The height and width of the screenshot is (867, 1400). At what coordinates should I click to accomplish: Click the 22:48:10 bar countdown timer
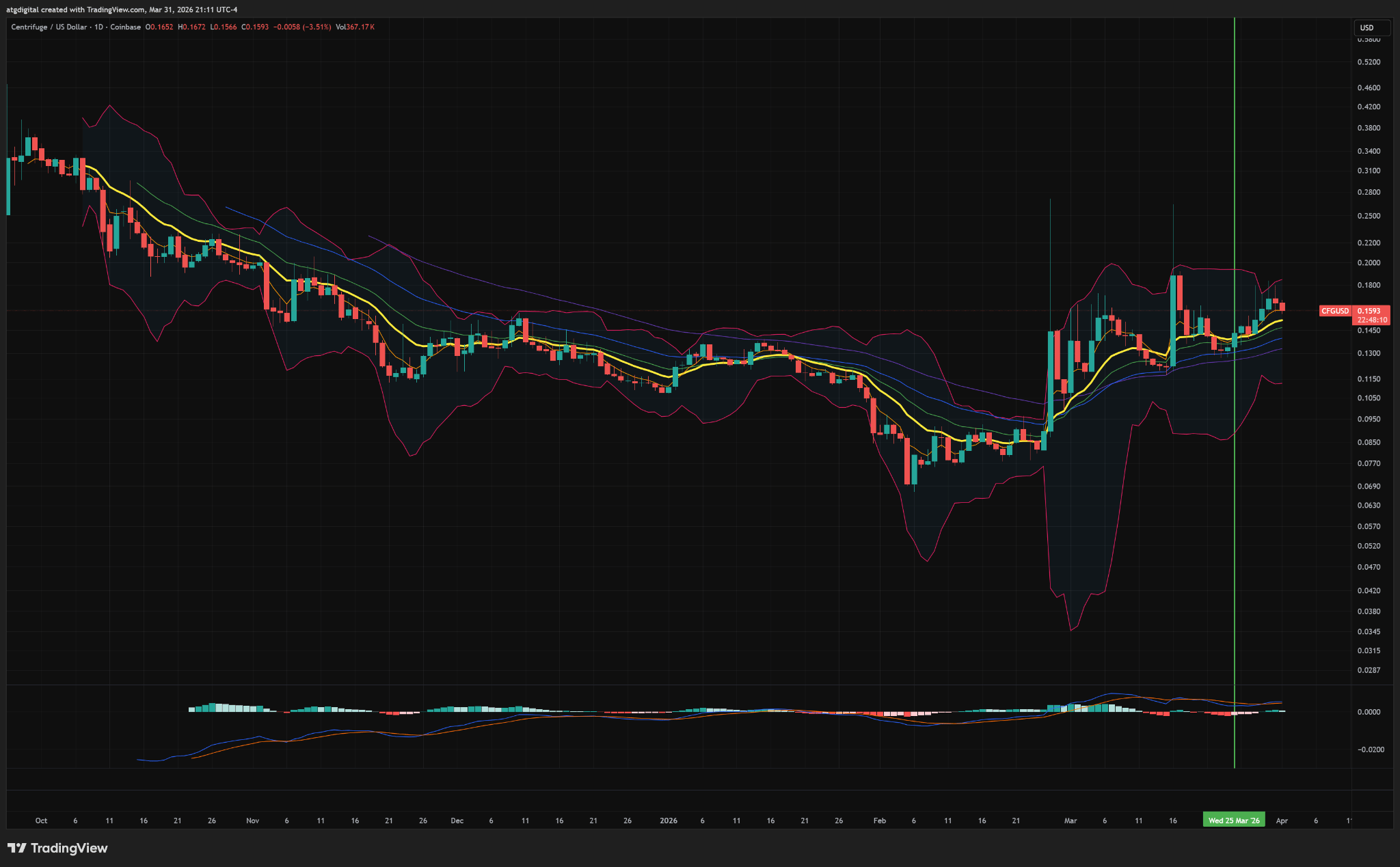click(x=1372, y=320)
